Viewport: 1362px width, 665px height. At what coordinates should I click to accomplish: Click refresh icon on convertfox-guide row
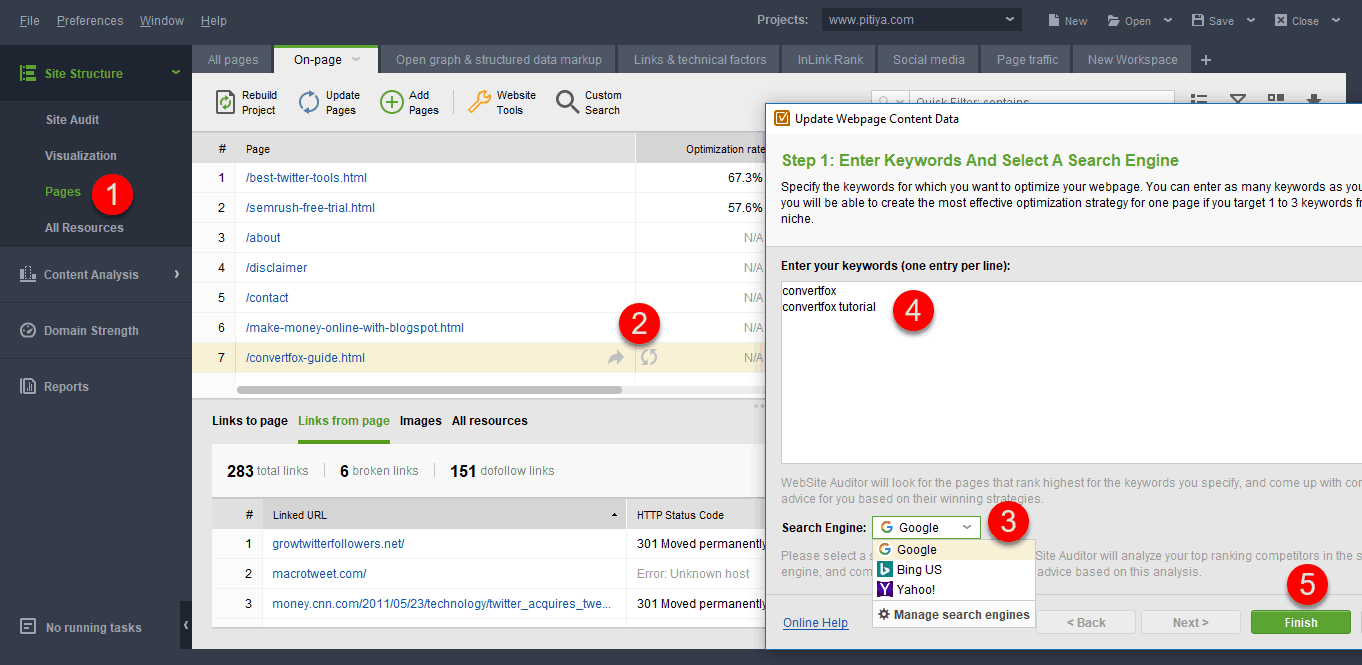tap(649, 357)
